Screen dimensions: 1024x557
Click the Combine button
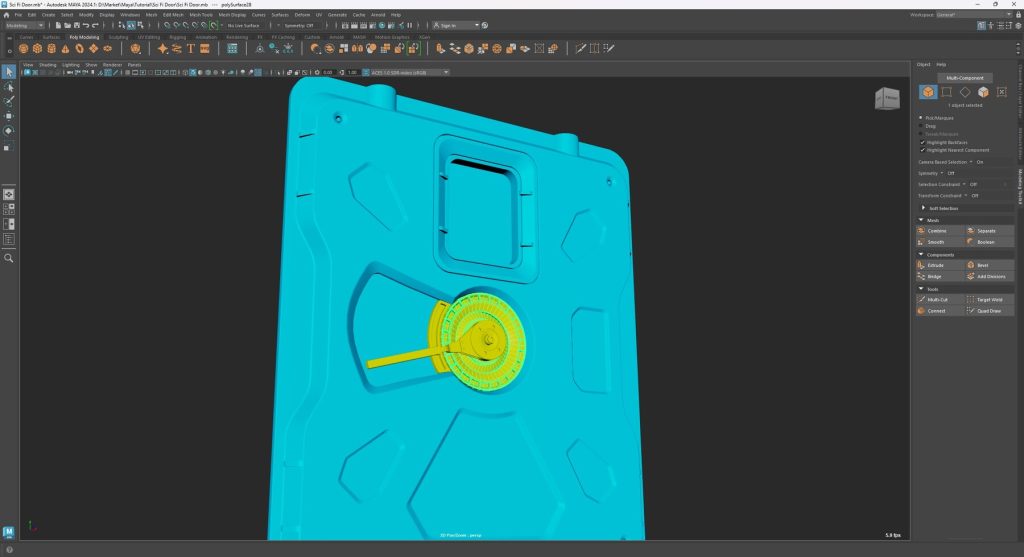940,231
